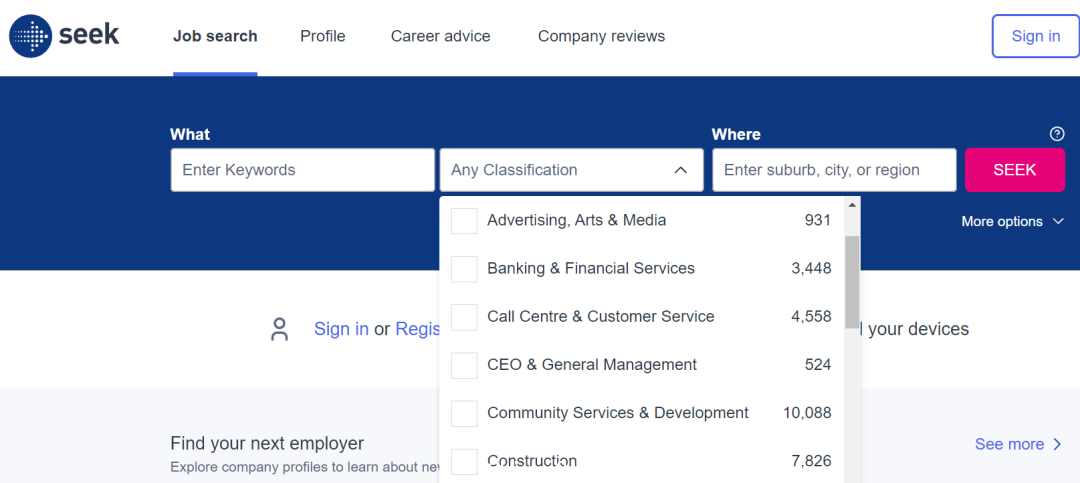Select the Call Centre & Customer Service checkbox
This screenshot has height=483, width=1080.
pos(464,317)
